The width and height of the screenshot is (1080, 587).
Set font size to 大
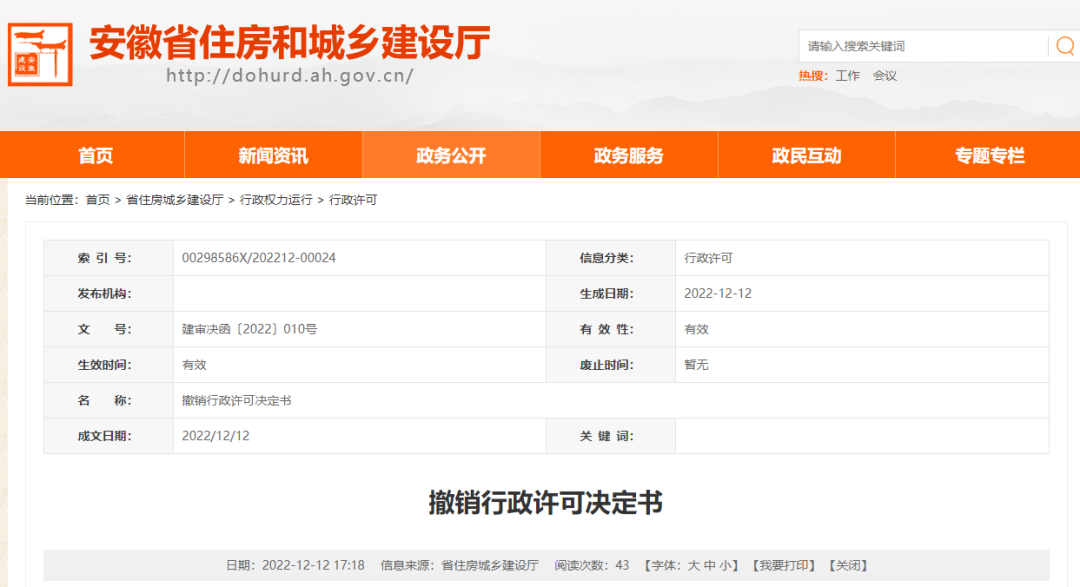pos(693,566)
